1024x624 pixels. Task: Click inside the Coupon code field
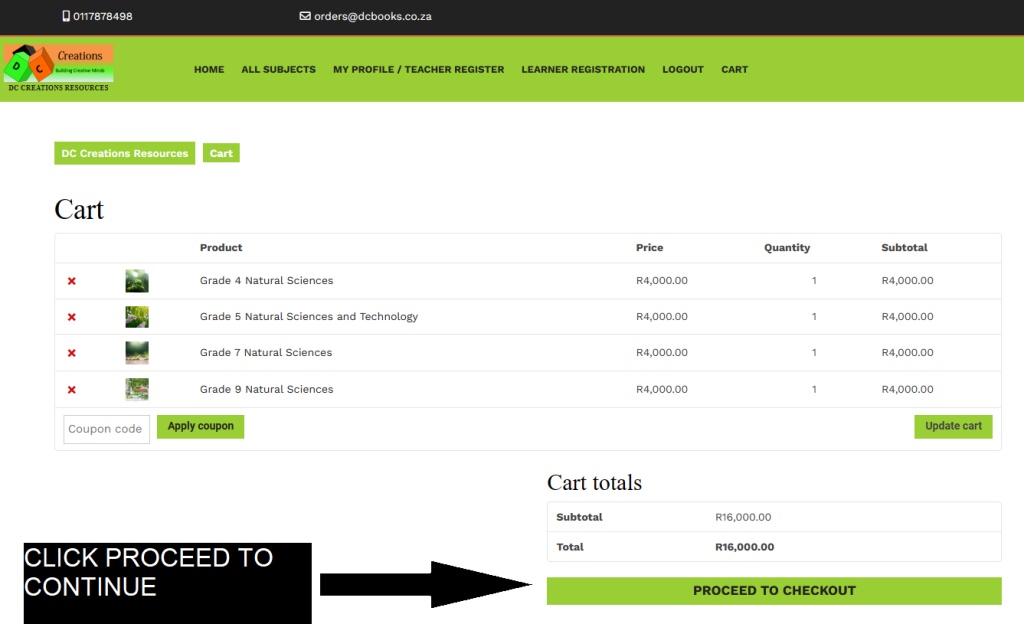tap(106, 429)
